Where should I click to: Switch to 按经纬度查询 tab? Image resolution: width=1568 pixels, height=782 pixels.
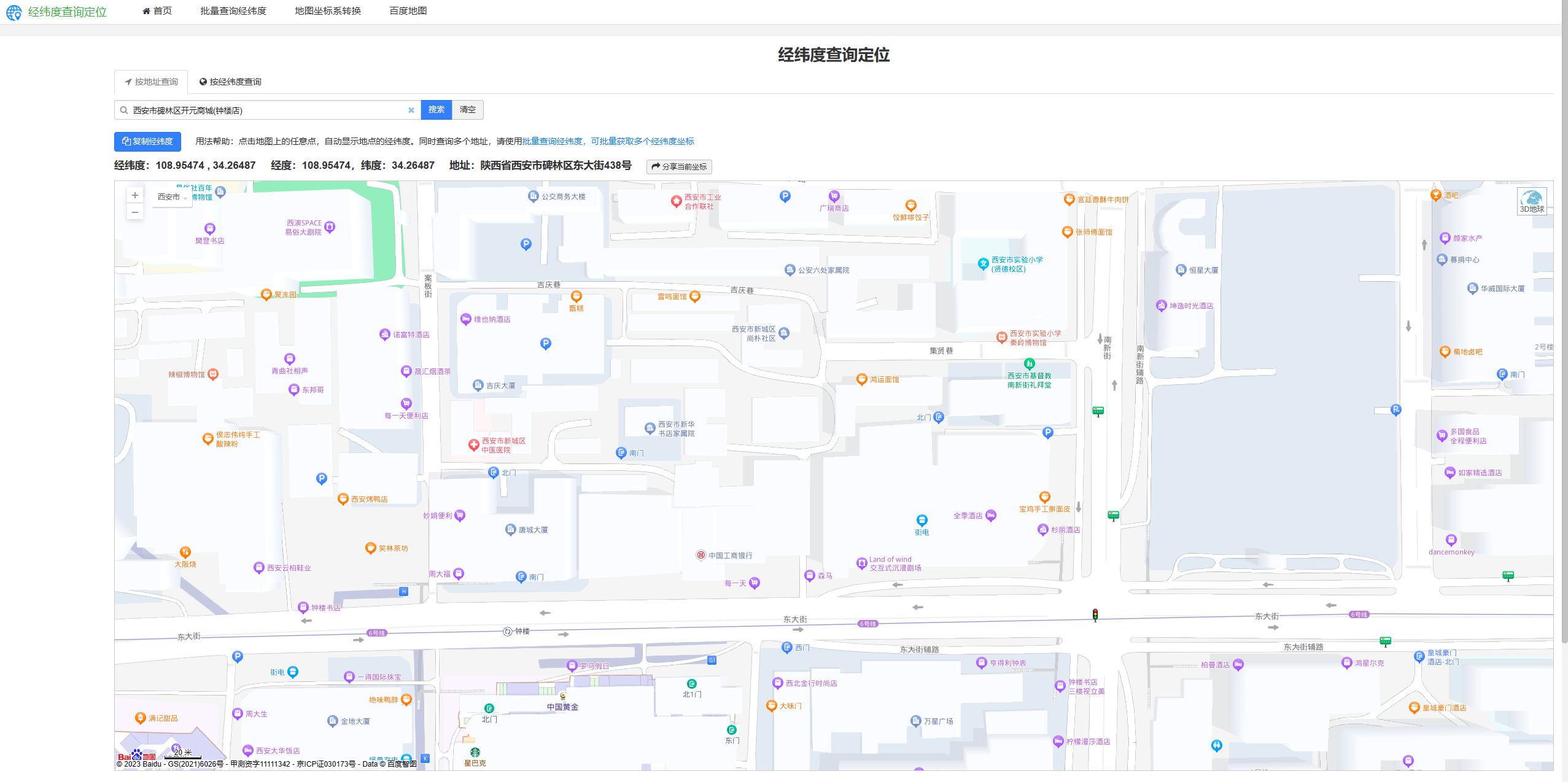[230, 82]
